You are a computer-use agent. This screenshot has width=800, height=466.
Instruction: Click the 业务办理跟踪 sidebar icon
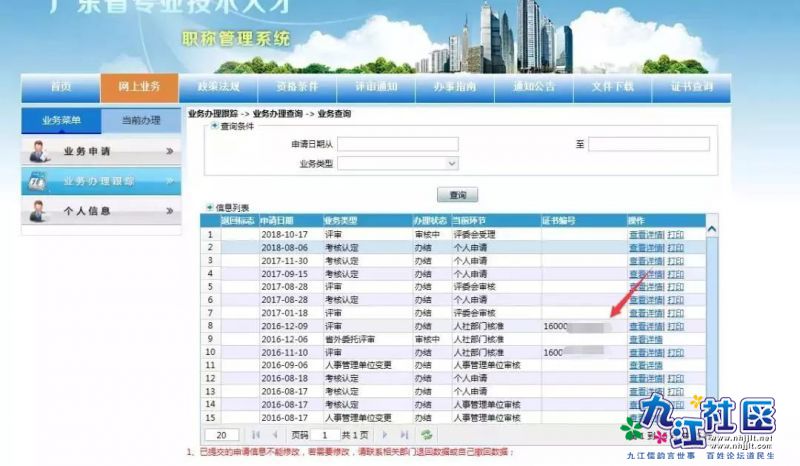(x=36, y=181)
